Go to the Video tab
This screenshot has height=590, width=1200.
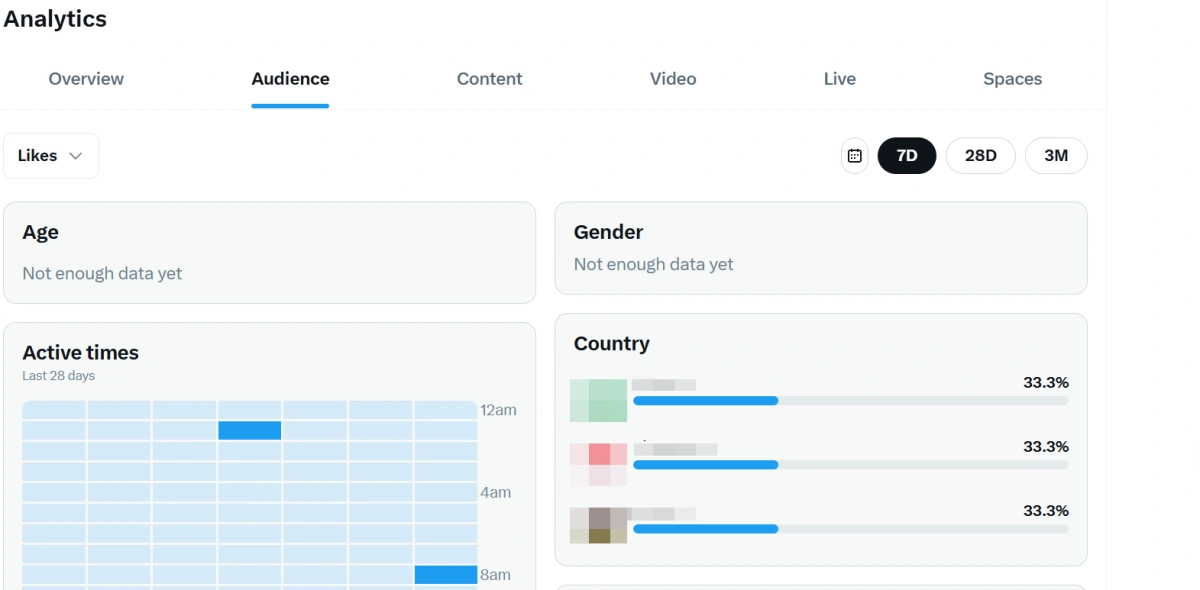click(673, 79)
